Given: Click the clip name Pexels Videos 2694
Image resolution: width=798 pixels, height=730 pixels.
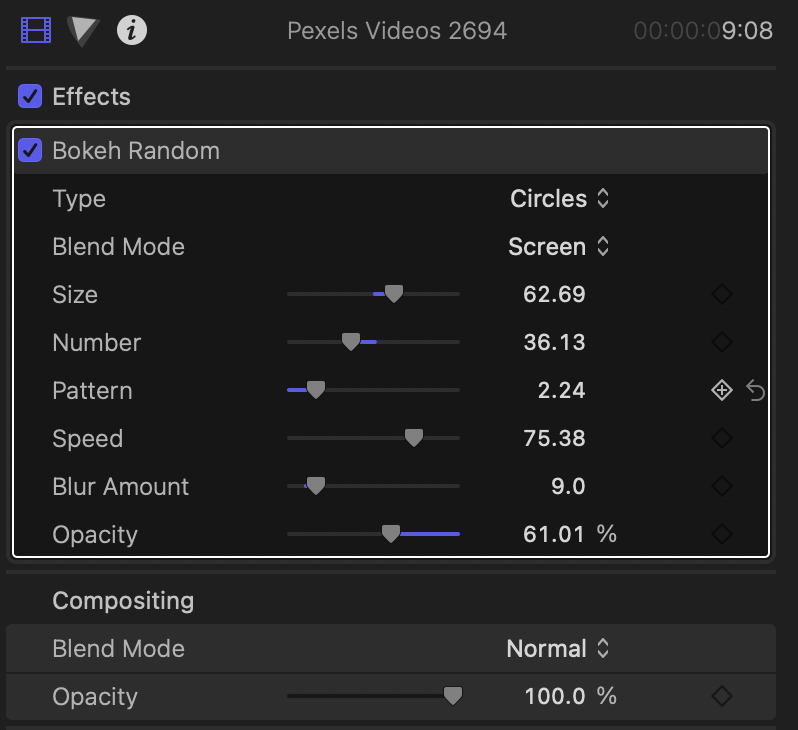Looking at the screenshot, I should (397, 31).
